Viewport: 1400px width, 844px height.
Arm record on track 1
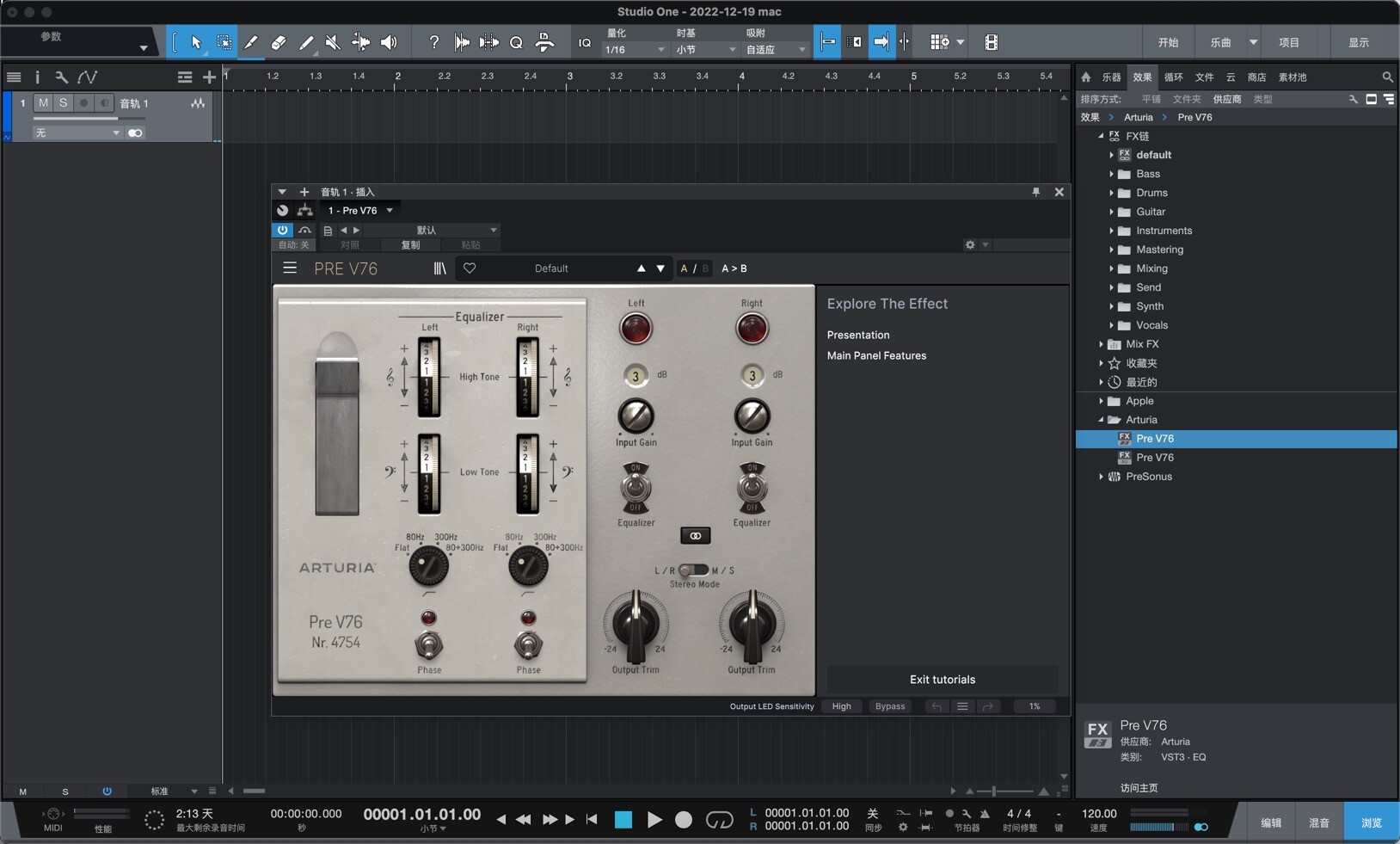tap(83, 103)
